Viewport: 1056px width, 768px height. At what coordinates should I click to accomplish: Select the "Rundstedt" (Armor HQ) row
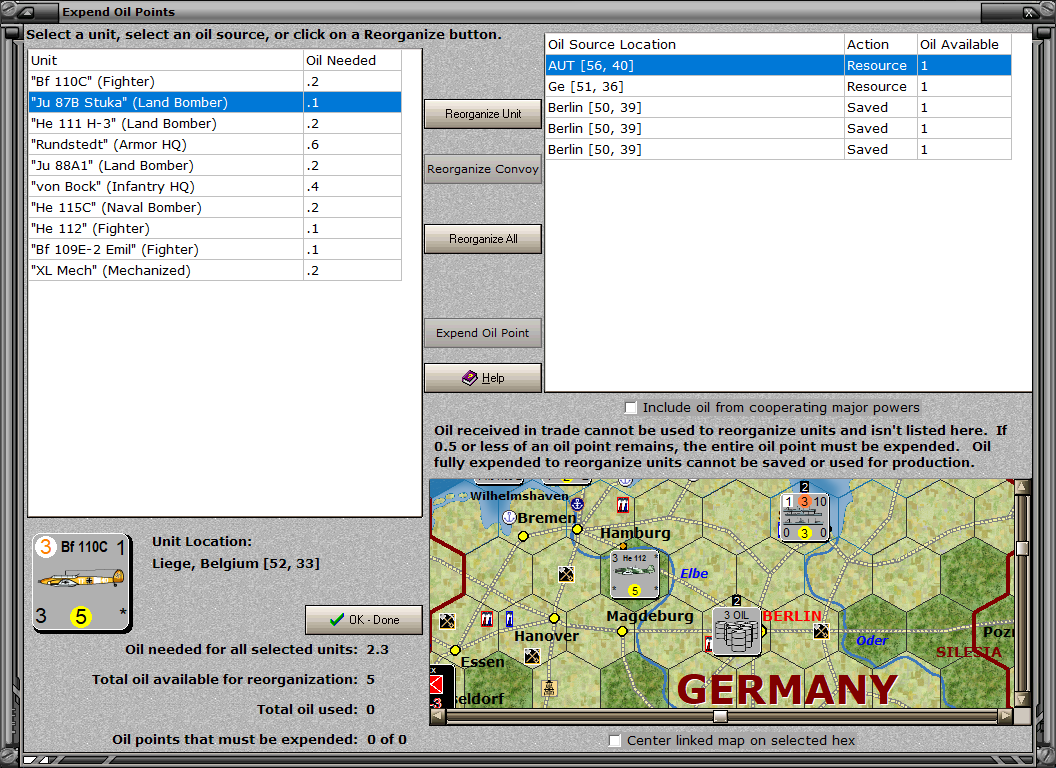[215, 144]
